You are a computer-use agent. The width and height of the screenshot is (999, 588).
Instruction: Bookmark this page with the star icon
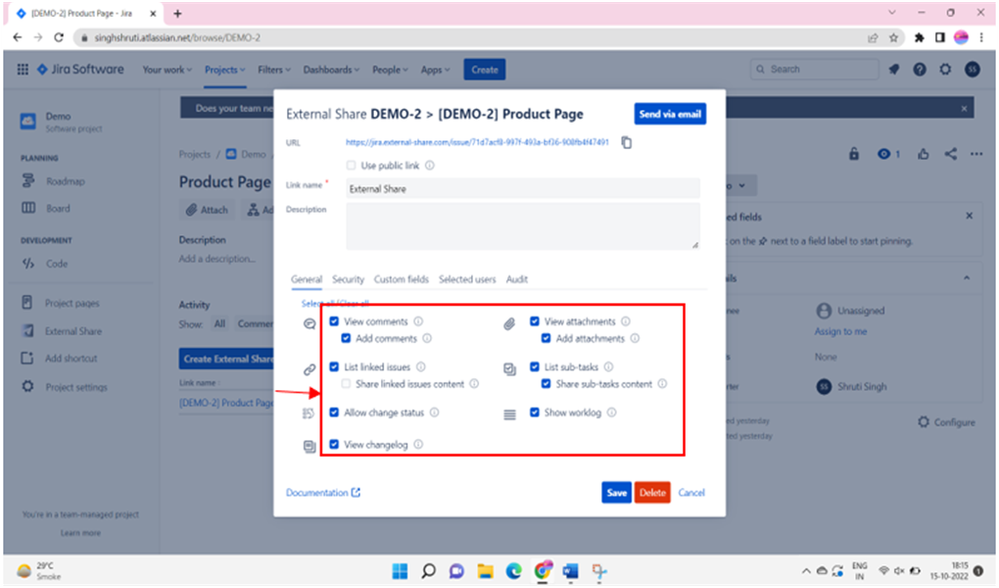point(893,38)
